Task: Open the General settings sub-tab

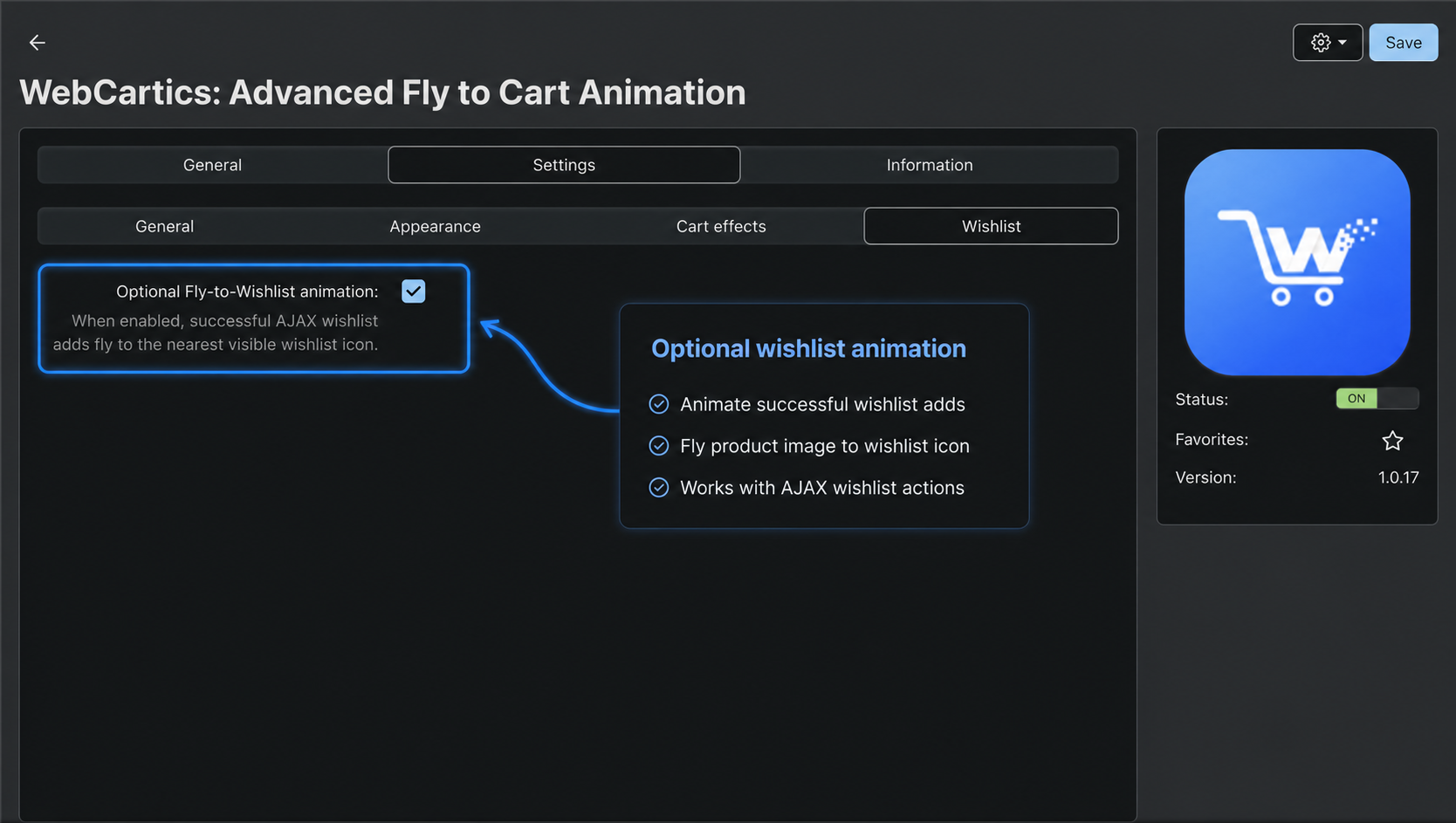Action: pyautogui.click(x=164, y=226)
